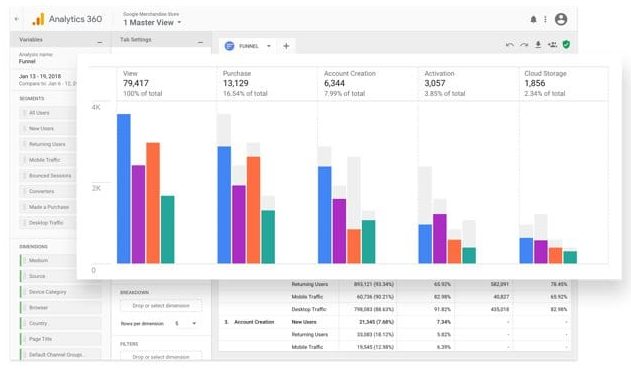Open the FUNNEL tab dropdown arrow

tap(269, 46)
